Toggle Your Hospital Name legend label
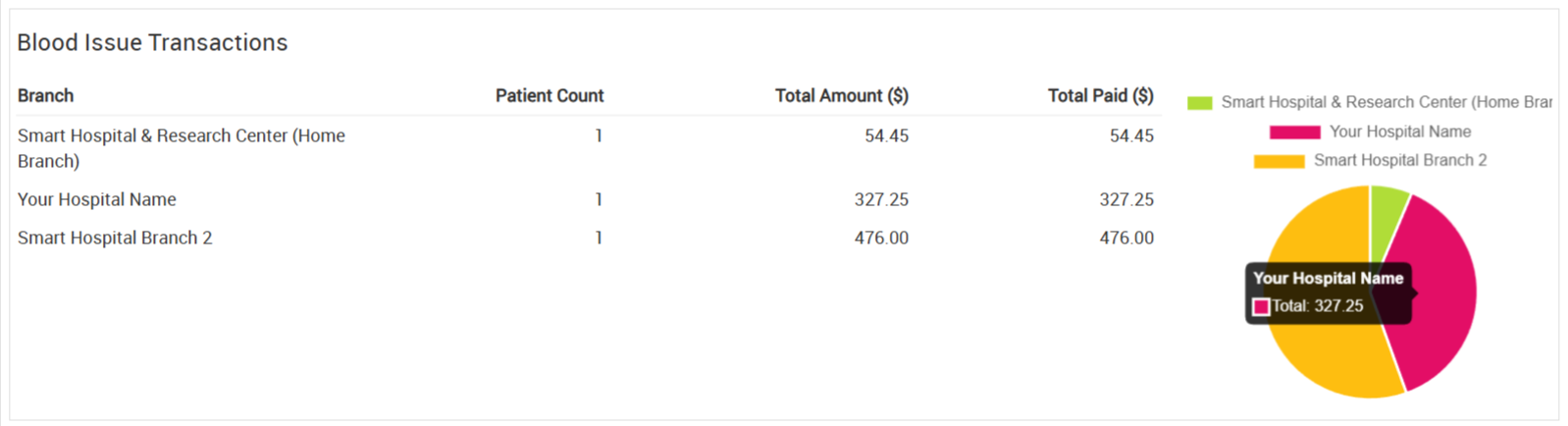 point(1400,132)
